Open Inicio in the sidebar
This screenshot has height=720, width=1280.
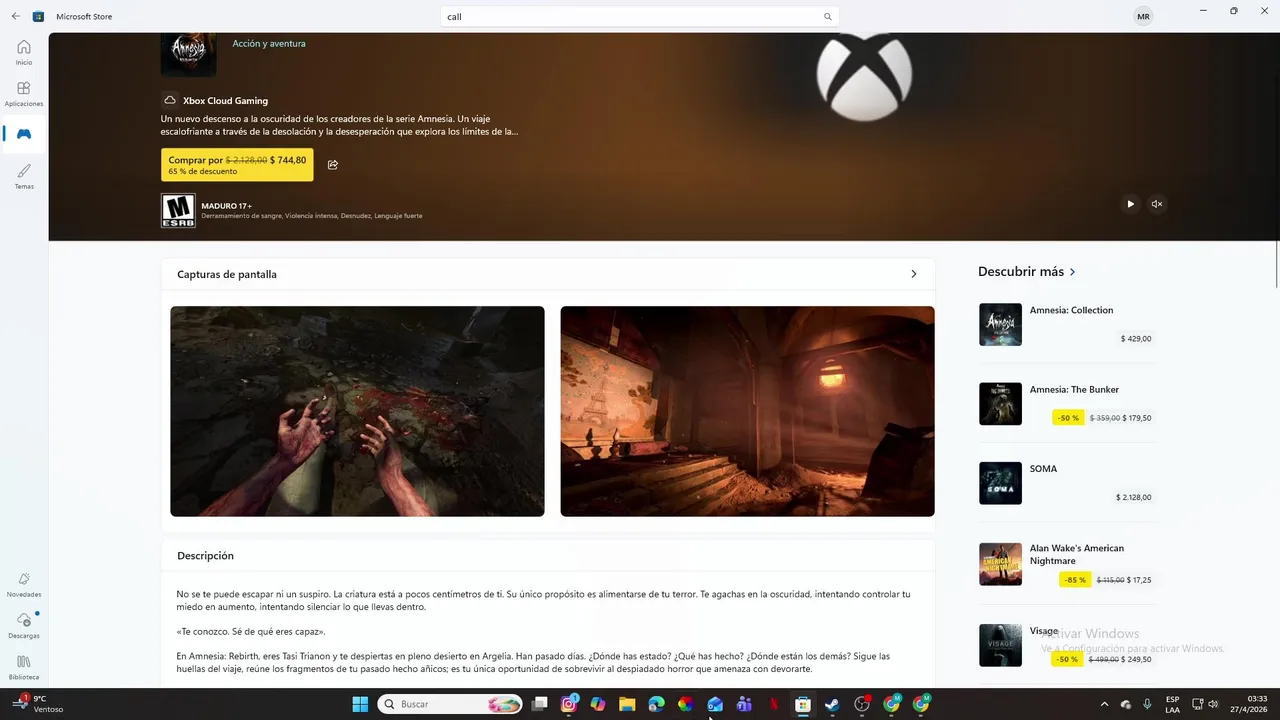coord(24,52)
